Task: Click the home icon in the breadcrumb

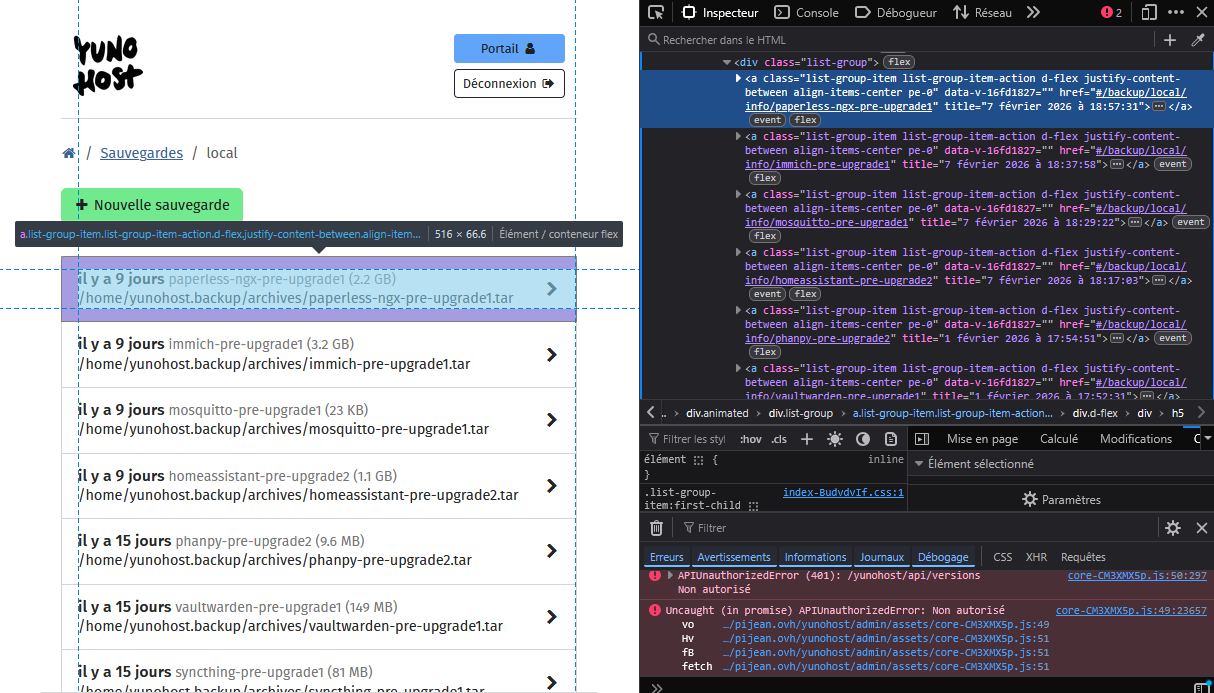Action: pyautogui.click(x=68, y=153)
